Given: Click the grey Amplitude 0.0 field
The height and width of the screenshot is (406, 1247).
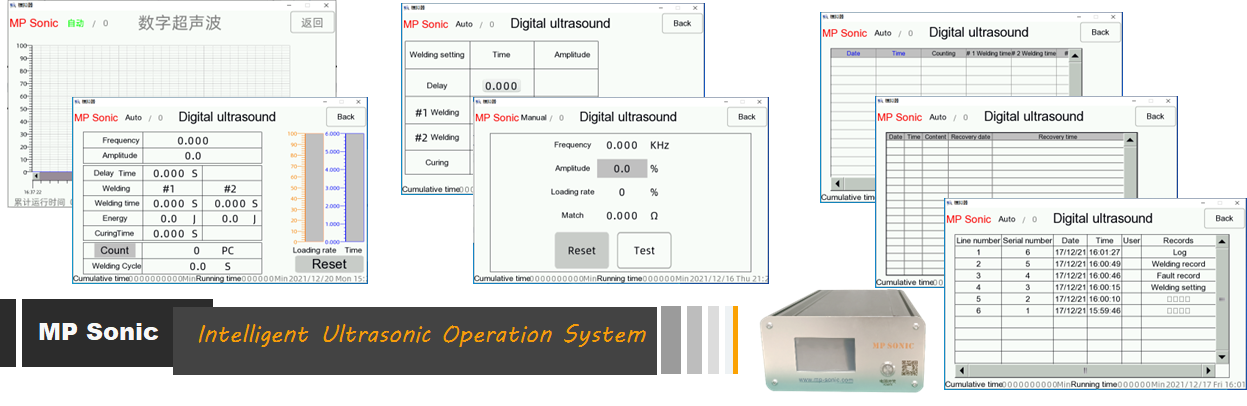Looking at the screenshot, I should [622, 169].
